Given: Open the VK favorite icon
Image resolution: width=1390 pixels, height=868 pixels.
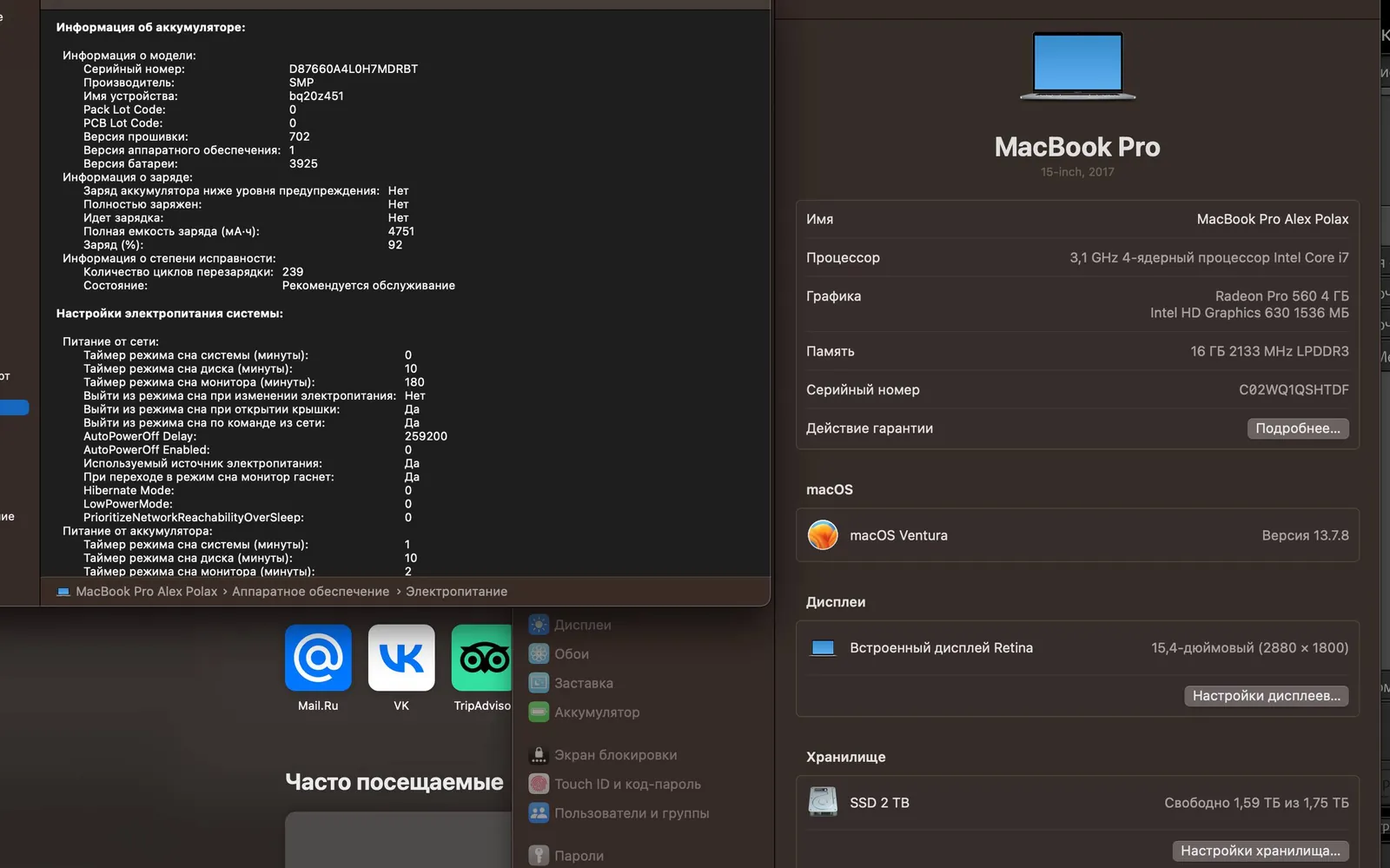Looking at the screenshot, I should pyautogui.click(x=401, y=658).
